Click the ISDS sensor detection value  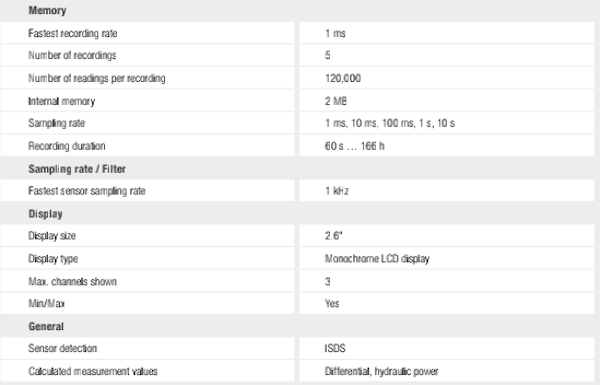pyautogui.click(x=335, y=348)
